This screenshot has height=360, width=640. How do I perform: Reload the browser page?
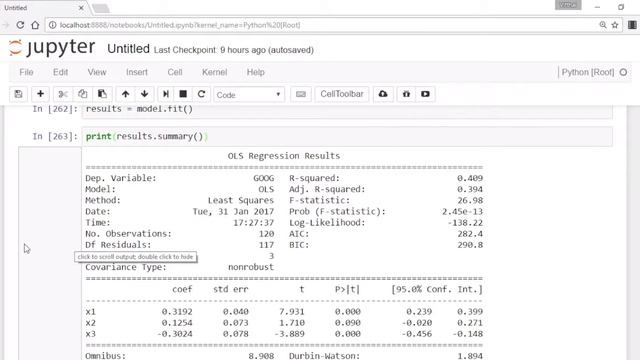(20, 25)
